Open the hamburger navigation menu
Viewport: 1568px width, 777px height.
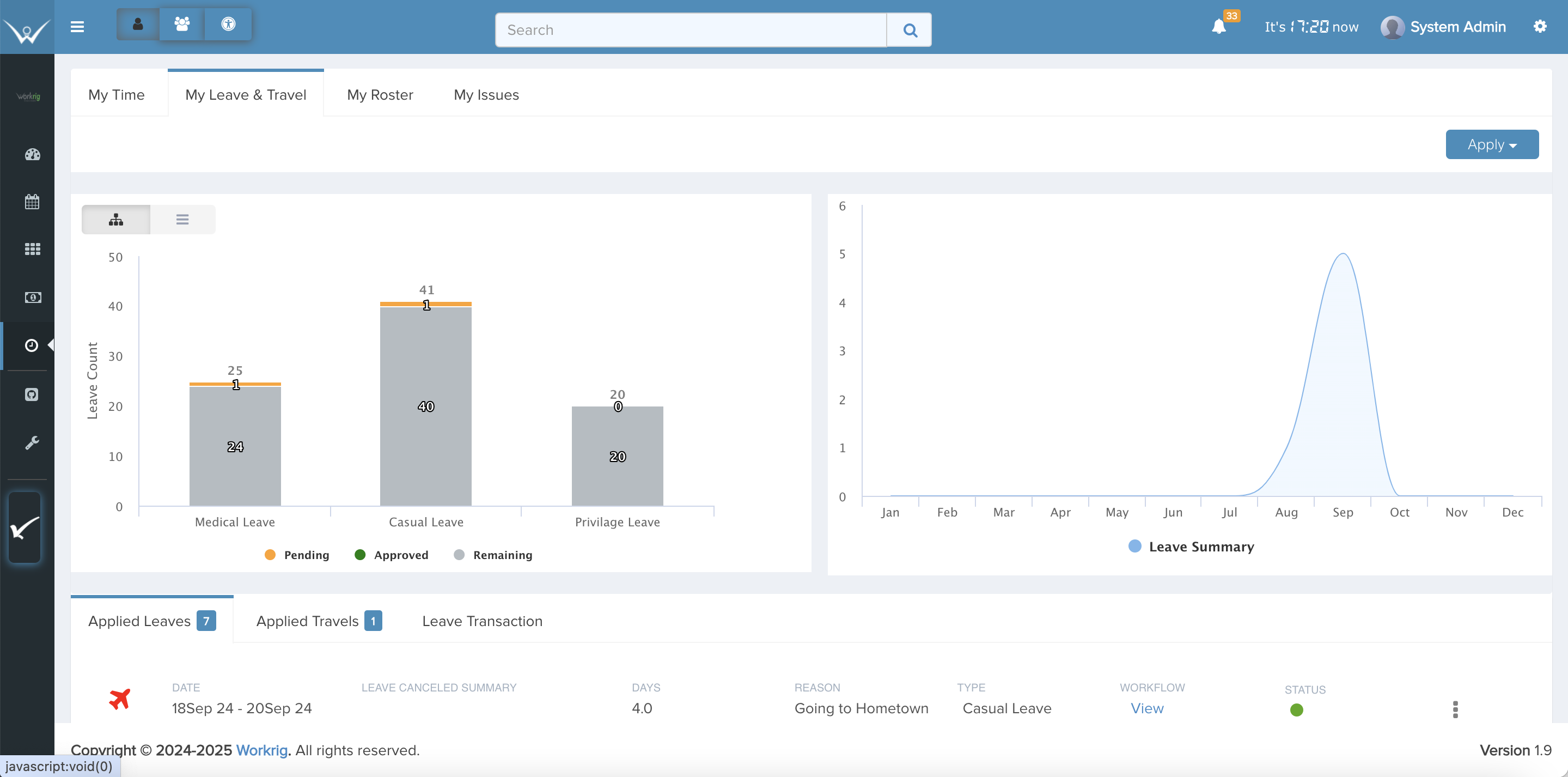point(77,27)
